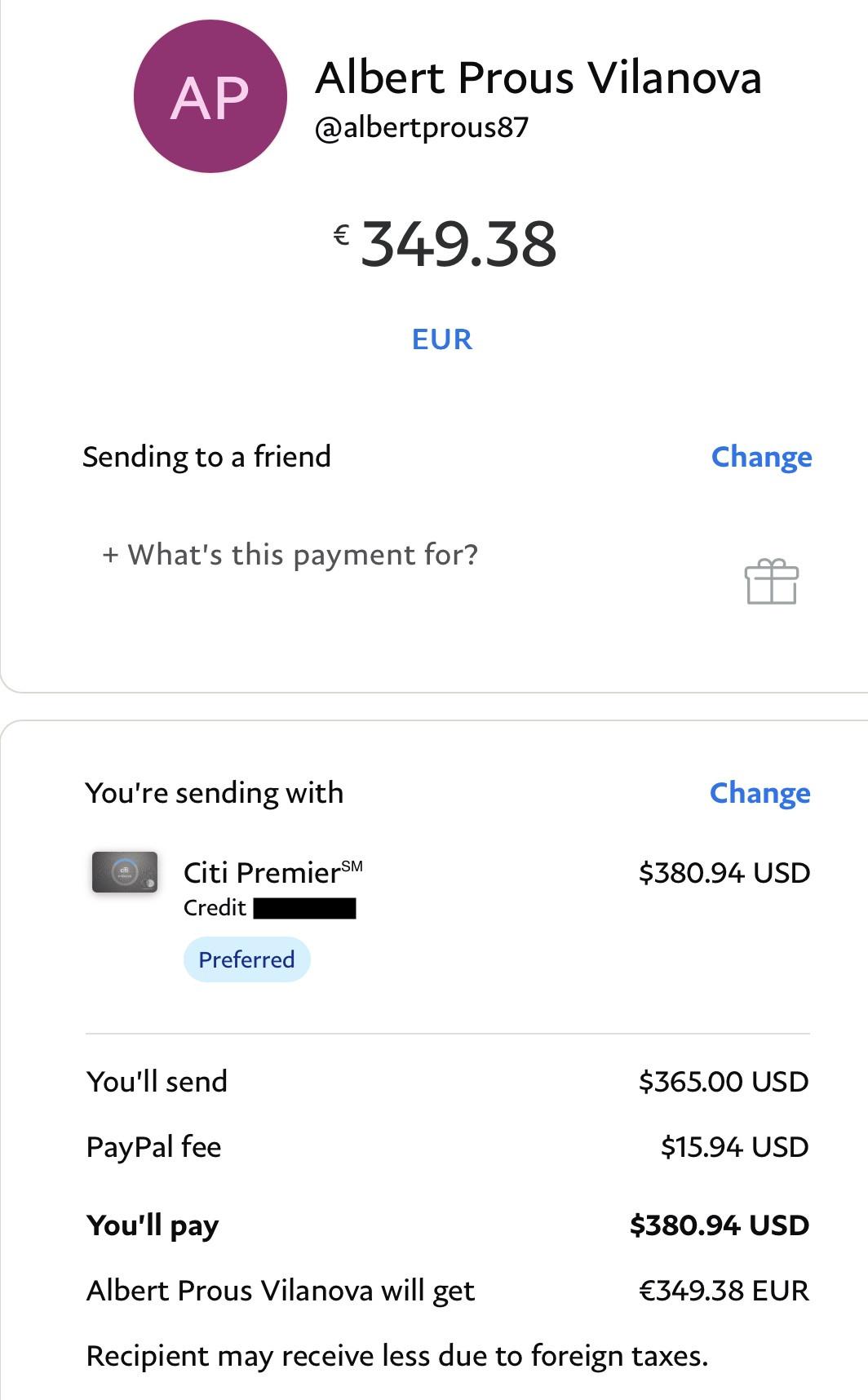Tap the AP profile avatar circle
The width and height of the screenshot is (868, 1400).
click(x=210, y=96)
